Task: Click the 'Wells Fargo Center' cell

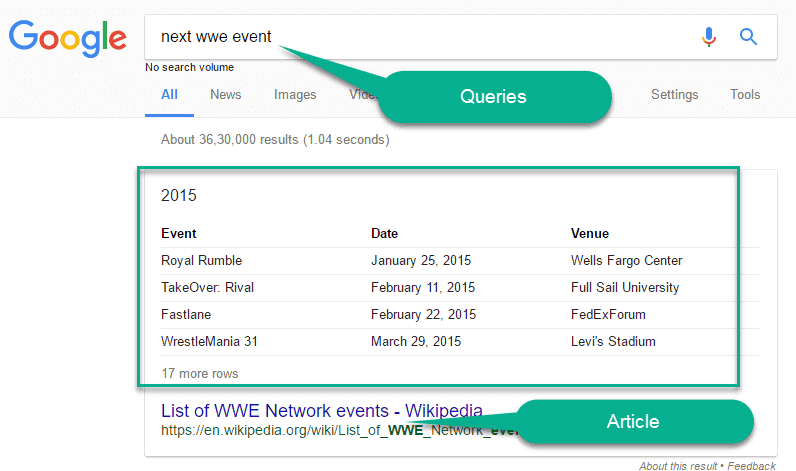Action: click(626, 260)
